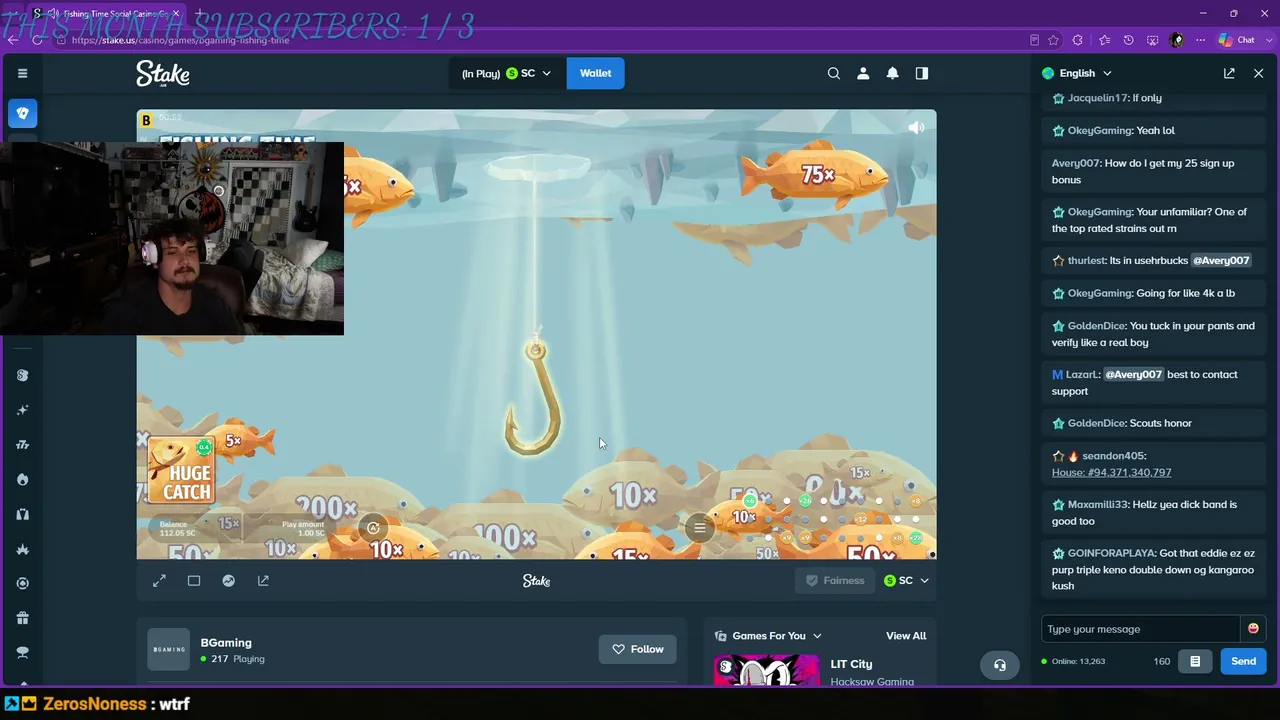The height and width of the screenshot is (720, 1280).
Task: Open the browser favorites list
Action: (x=1104, y=40)
